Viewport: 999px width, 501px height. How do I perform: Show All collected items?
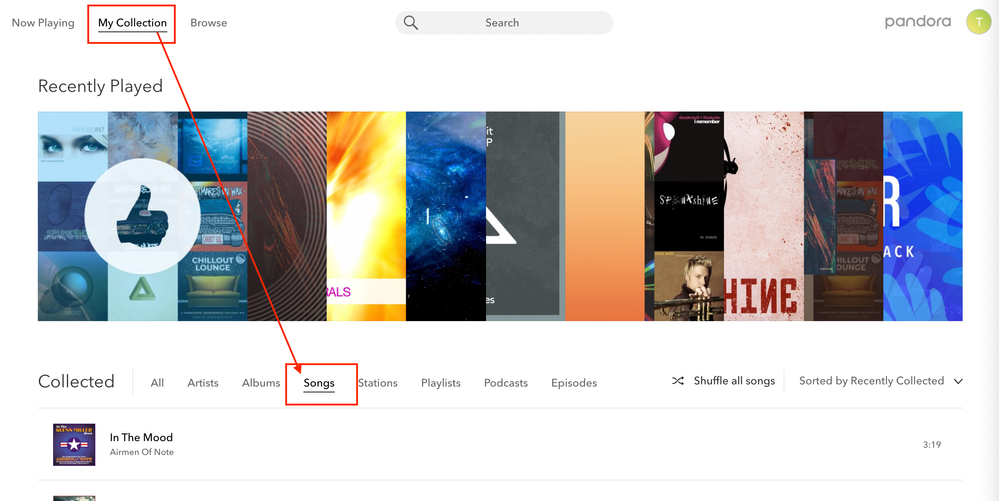point(157,383)
